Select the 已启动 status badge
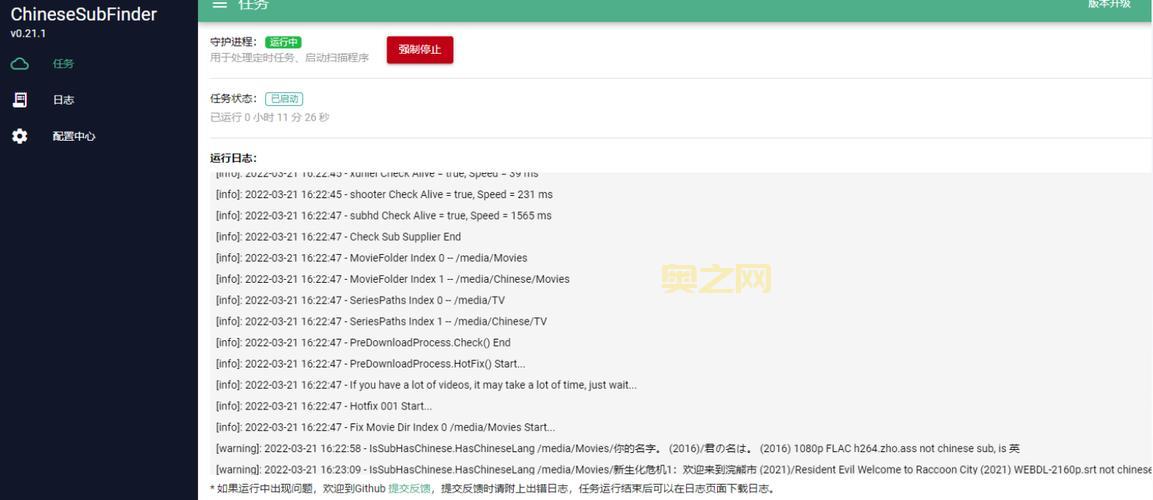This screenshot has width=1153, height=500. click(x=284, y=99)
